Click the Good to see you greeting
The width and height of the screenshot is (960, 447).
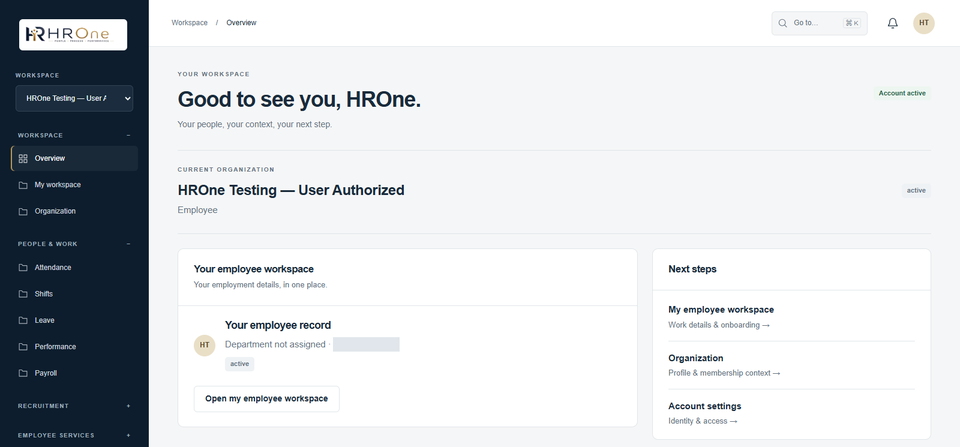299,100
